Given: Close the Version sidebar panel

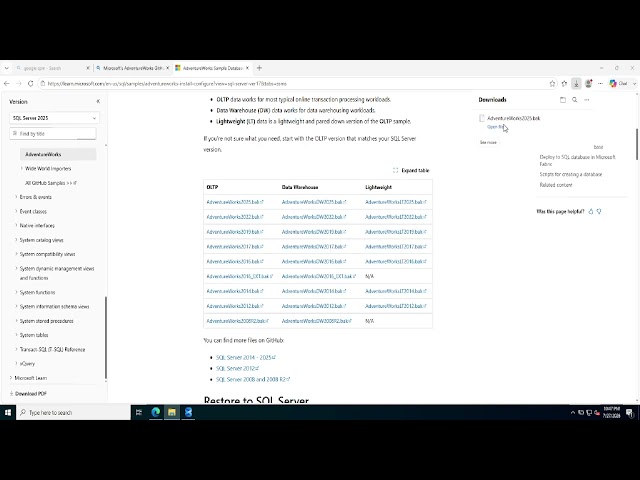Looking at the screenshot, I should coord(98,101).
